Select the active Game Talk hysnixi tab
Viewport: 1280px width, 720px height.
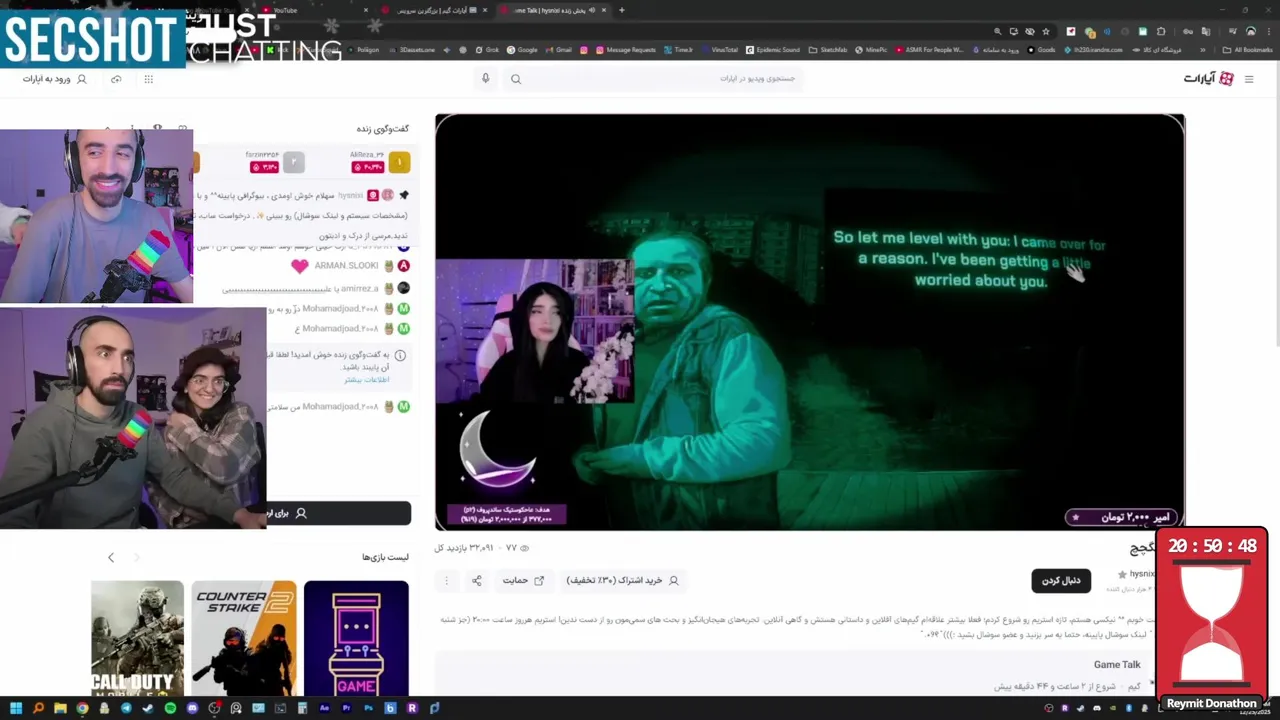coord(553,10)
